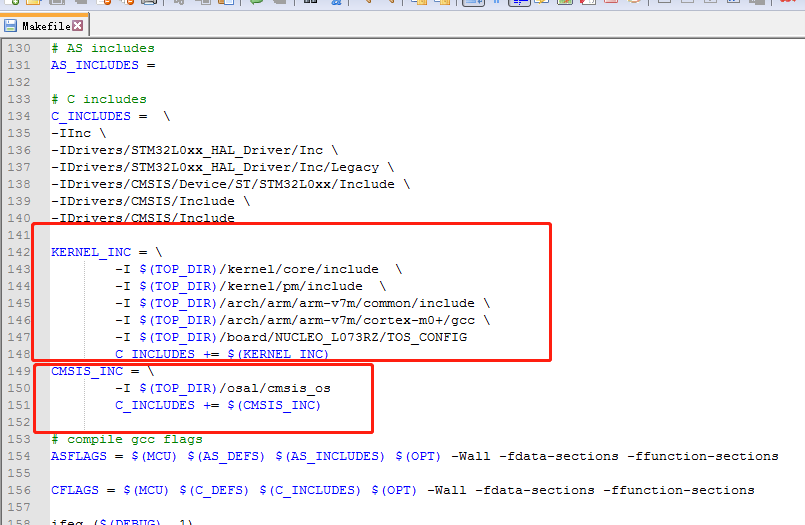Viewport: 805px width, 525px height.
Task: Open Find with the binoculars icon
Action: [310, 2]
